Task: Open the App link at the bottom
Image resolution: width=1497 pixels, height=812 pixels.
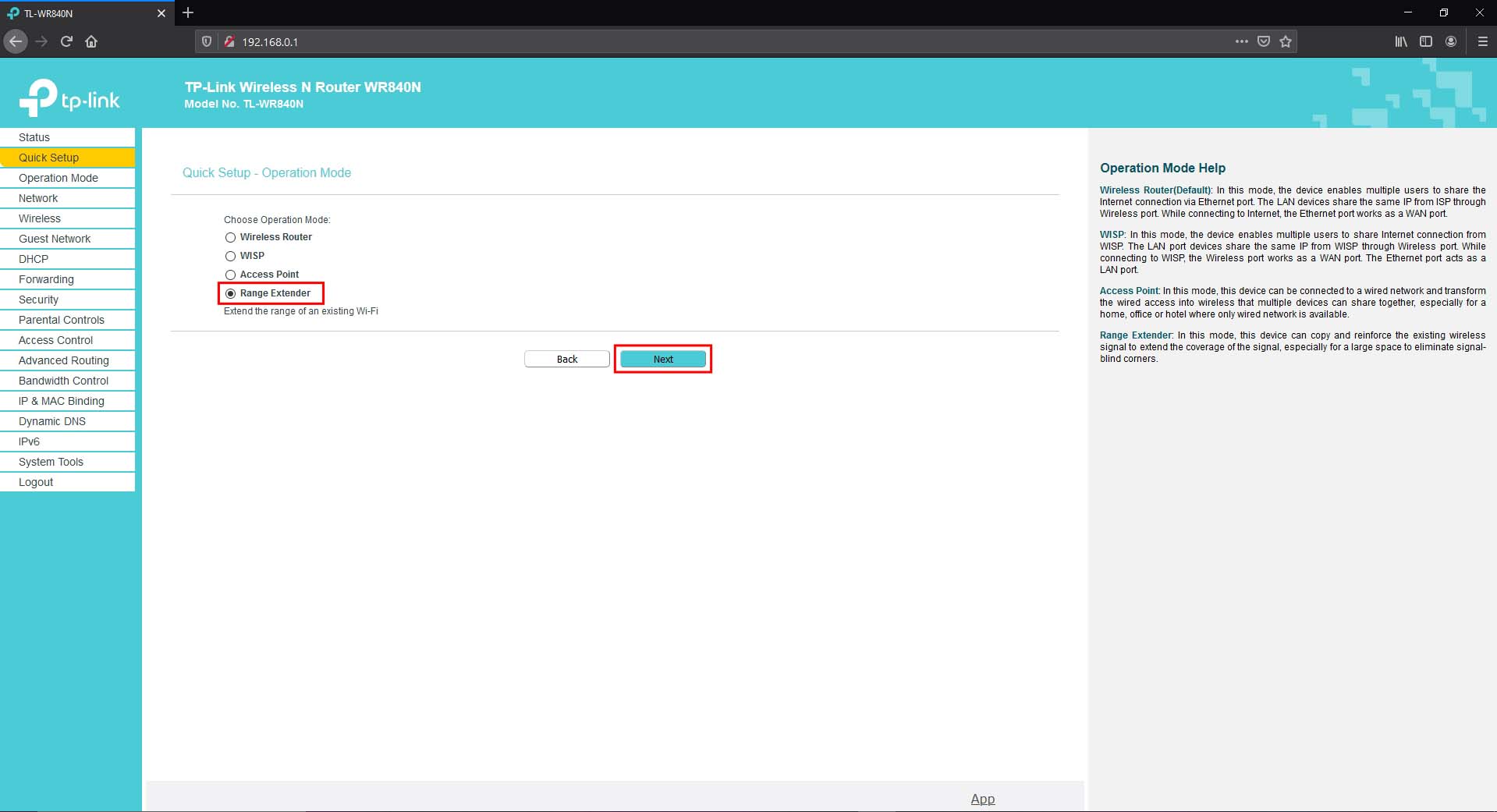Action: [x=982, y=799]
